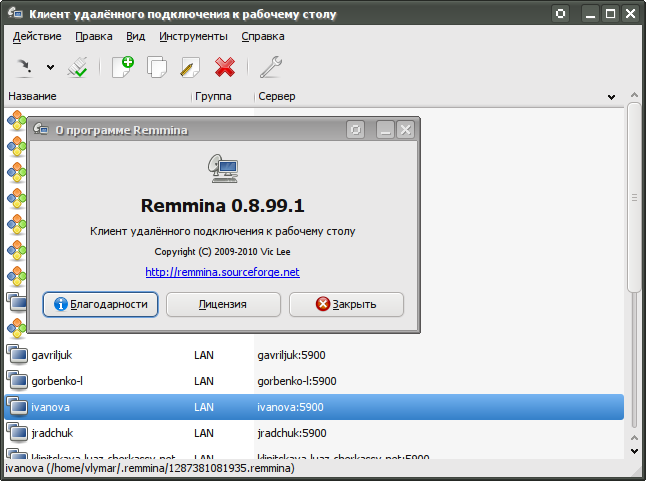Click the scrollbar down arrow at the bottom

pyautogui.click(x=634, y=451)
